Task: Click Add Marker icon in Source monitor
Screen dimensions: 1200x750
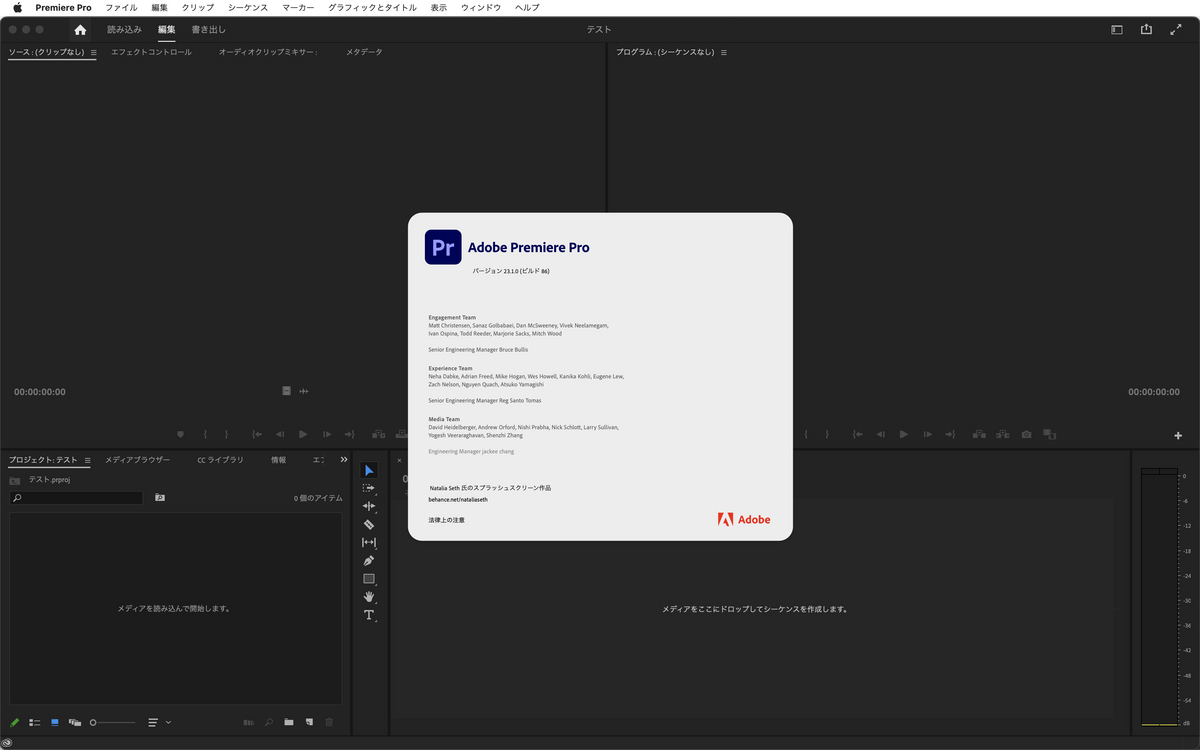Action: pos(180,434)
